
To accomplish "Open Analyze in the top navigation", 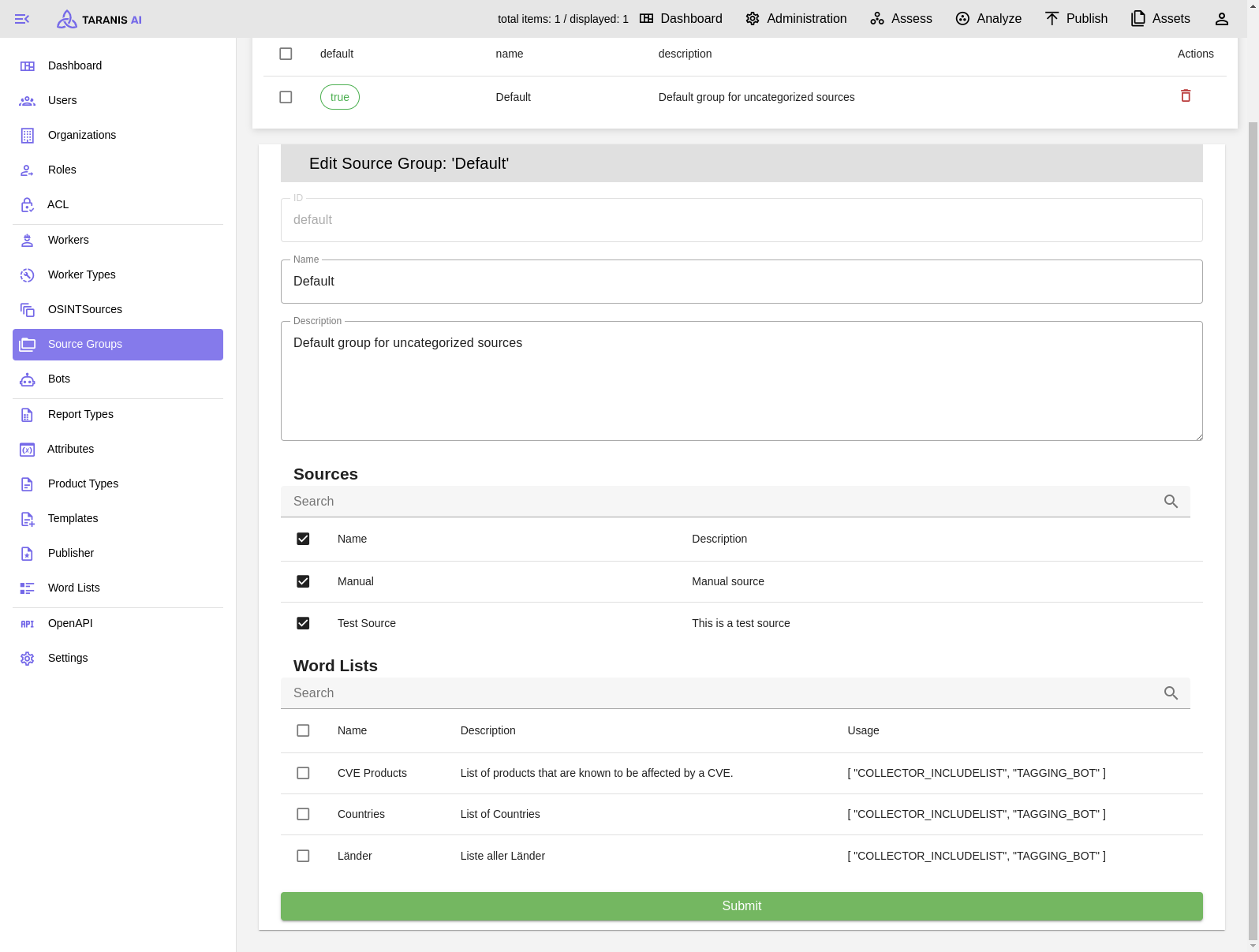I will tap(988, 19).
